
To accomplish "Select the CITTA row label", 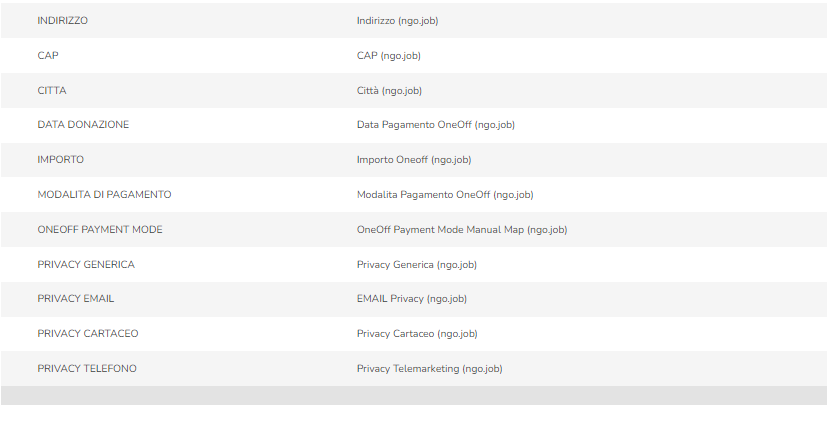I will click(x=52, y=91).
